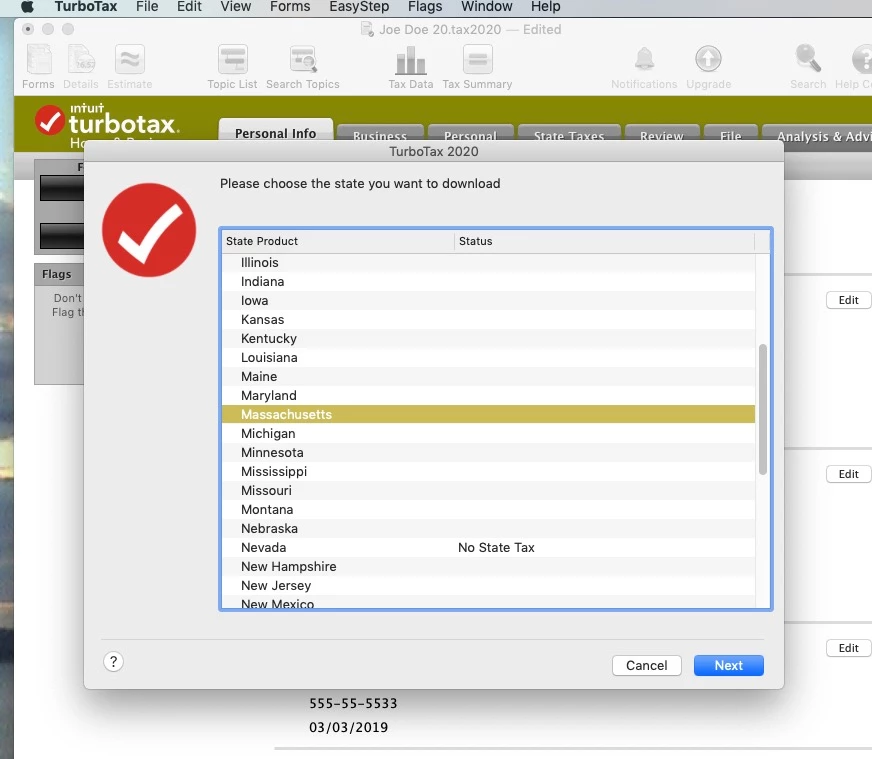
Task: Switch to the State Taxes tab
Action: point(569,134)
